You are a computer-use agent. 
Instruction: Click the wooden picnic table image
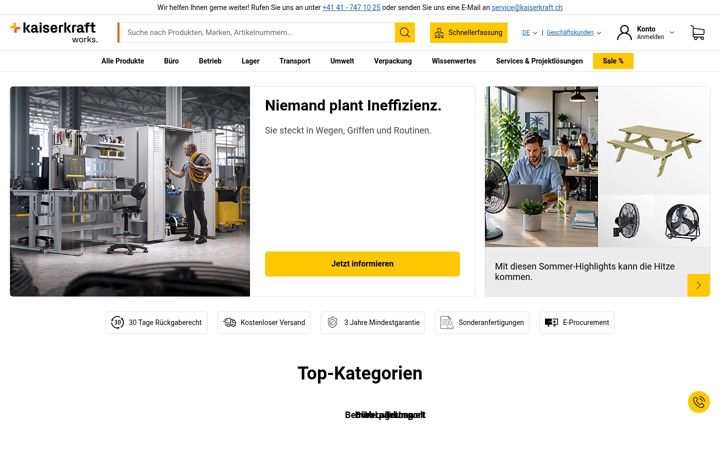click(x=654, y=149)
